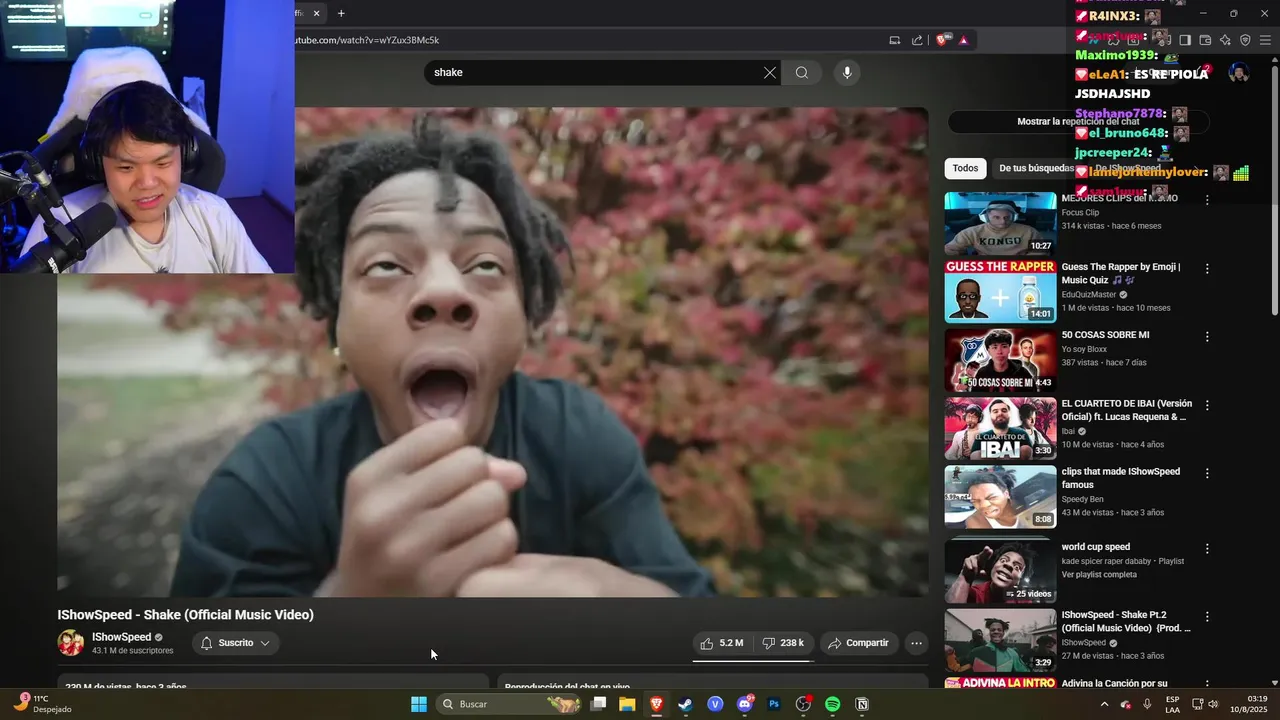This screenshot has width=1280, height=720.
Task: Dislike the video showing 238 k
Action: tap(783, 643)
